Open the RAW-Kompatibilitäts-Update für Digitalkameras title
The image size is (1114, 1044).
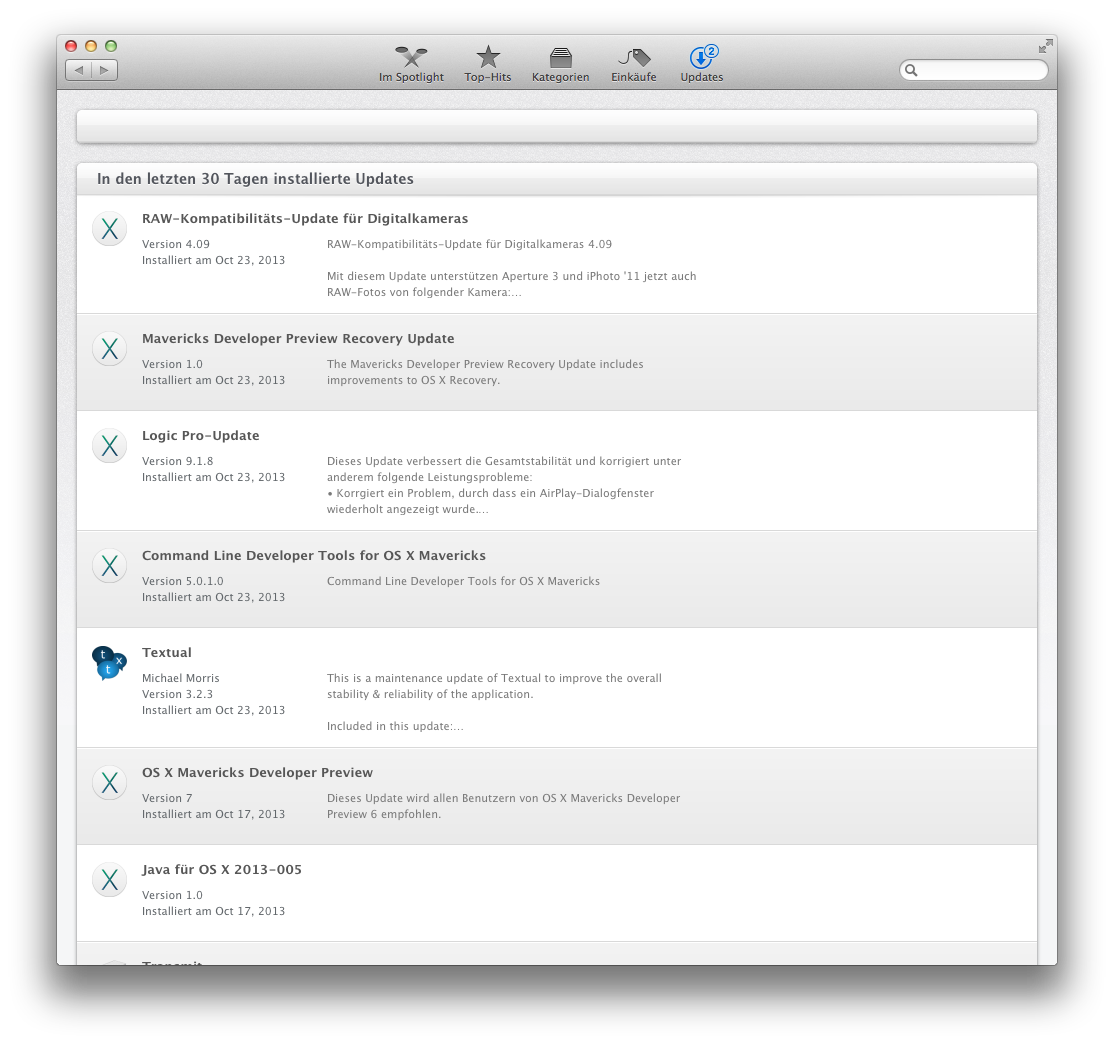305,219
